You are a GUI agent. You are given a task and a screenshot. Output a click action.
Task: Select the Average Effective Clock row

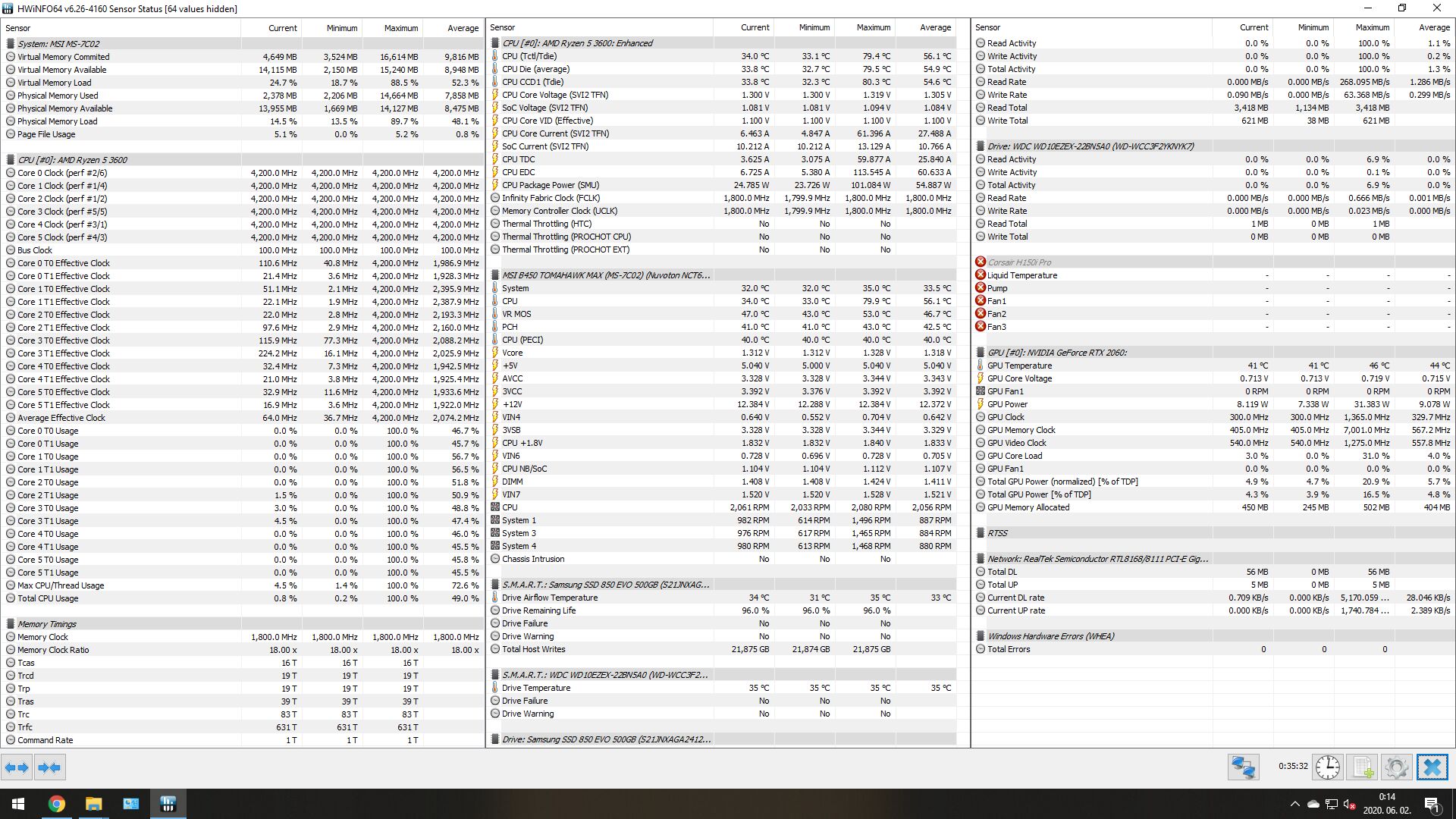(x=243, y=418)
